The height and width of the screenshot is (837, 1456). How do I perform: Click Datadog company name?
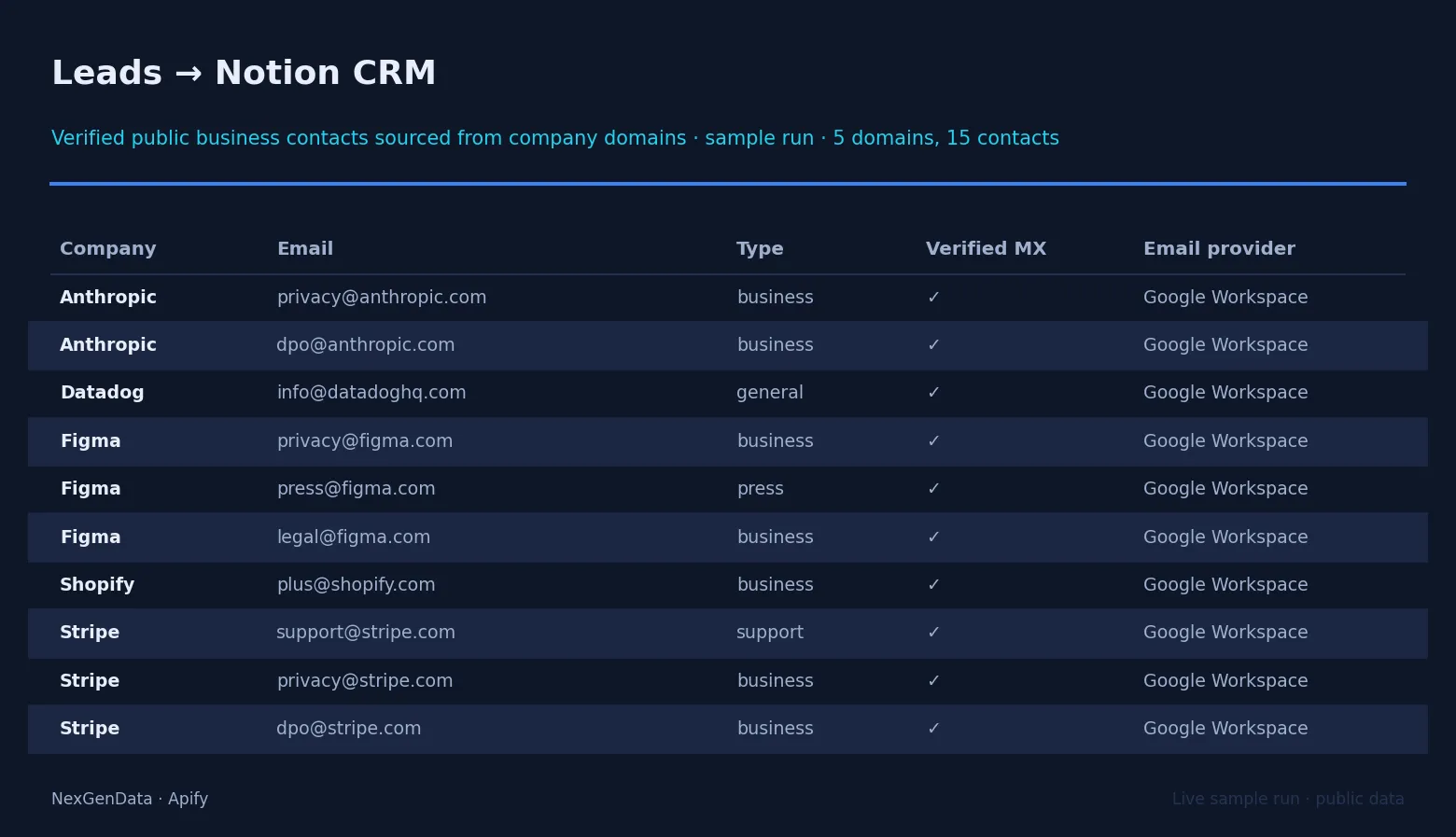tap(103, 393)
